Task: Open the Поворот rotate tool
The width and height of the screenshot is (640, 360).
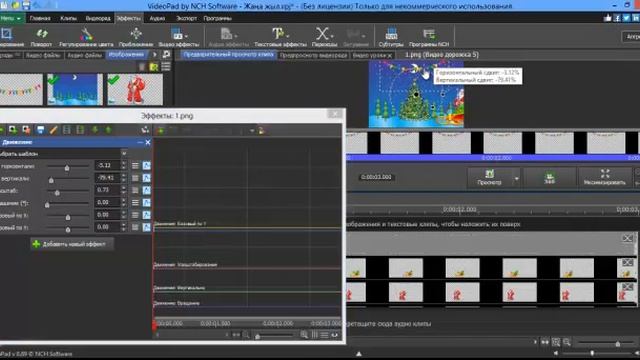Action: click(x=42, y=37)
